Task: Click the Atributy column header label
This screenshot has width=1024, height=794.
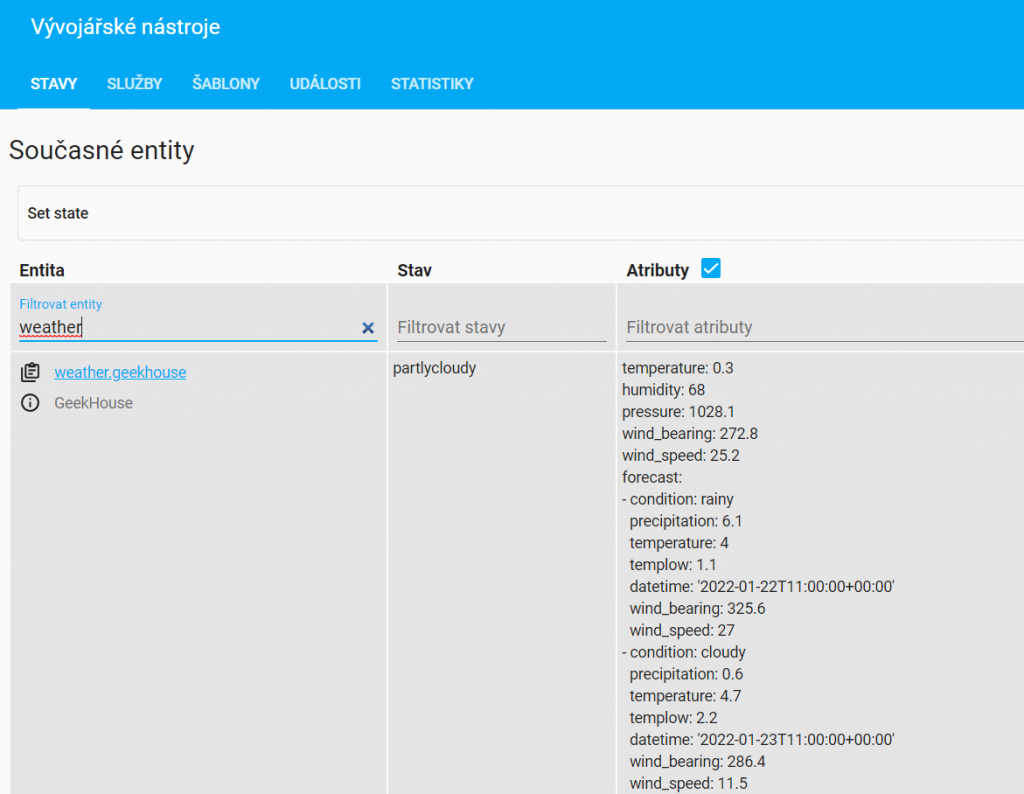Action: 658,270
